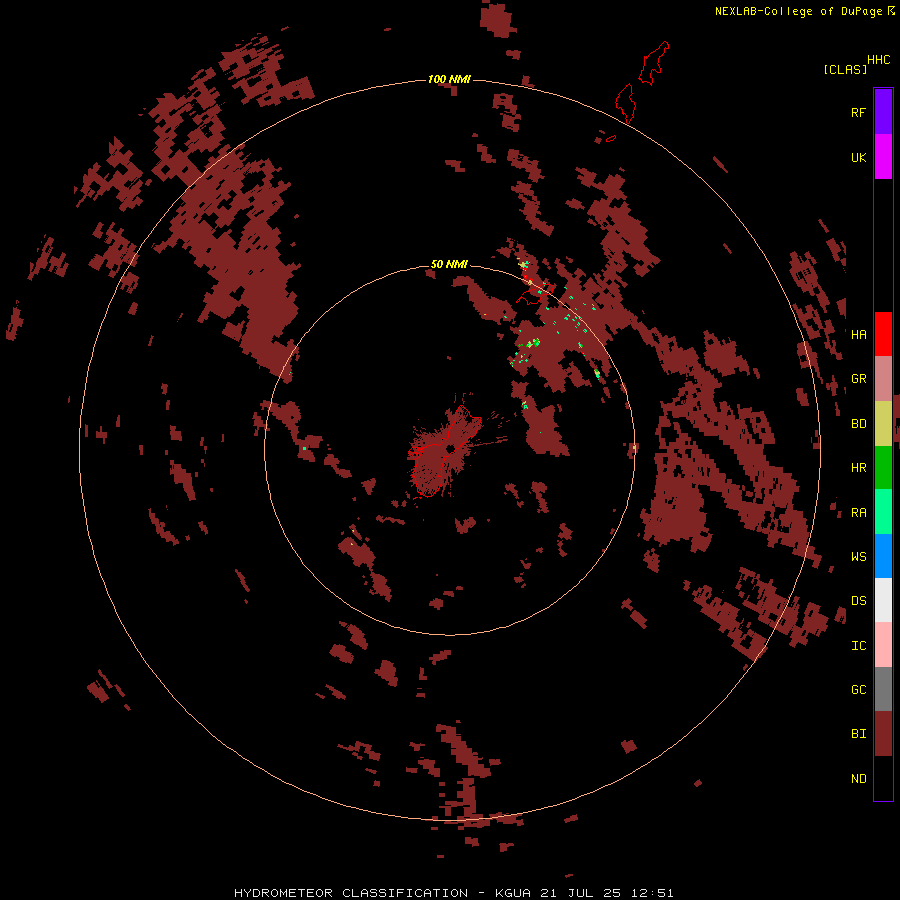
Task: Pick the RA bright green swatch
Action: coord(883,512)
